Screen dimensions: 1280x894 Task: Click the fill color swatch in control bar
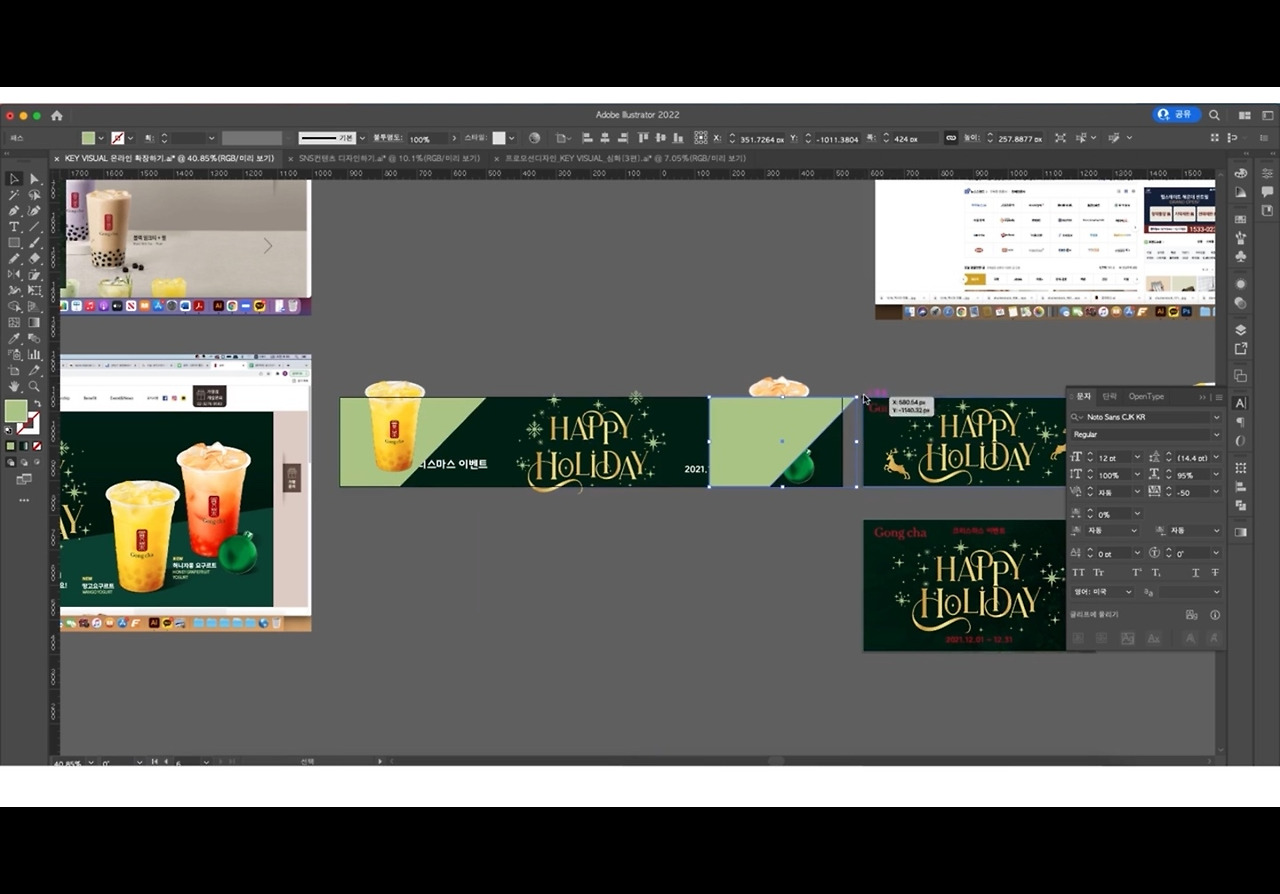tap(89, 138)
